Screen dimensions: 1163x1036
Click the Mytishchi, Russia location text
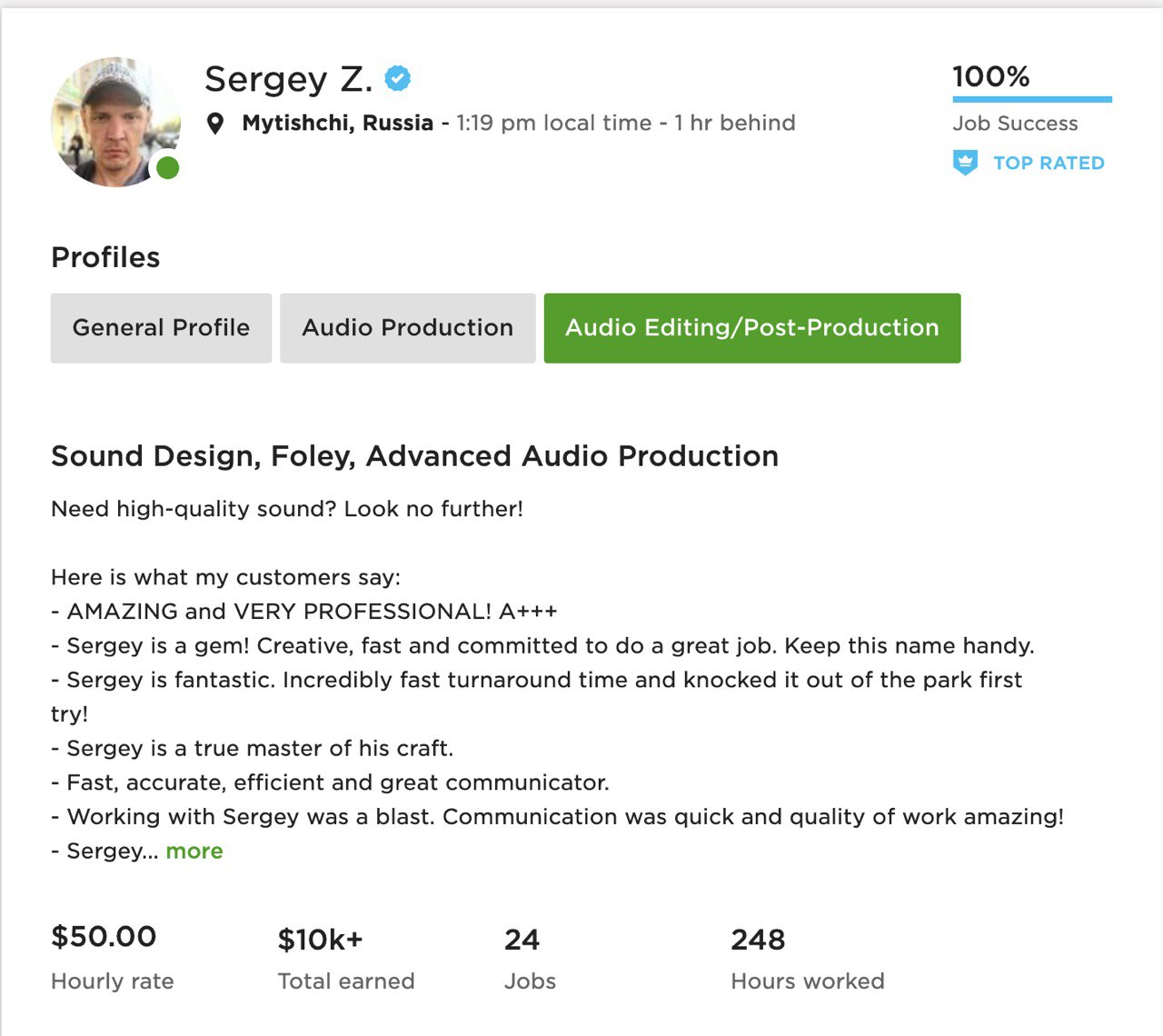tap(337, 123)
